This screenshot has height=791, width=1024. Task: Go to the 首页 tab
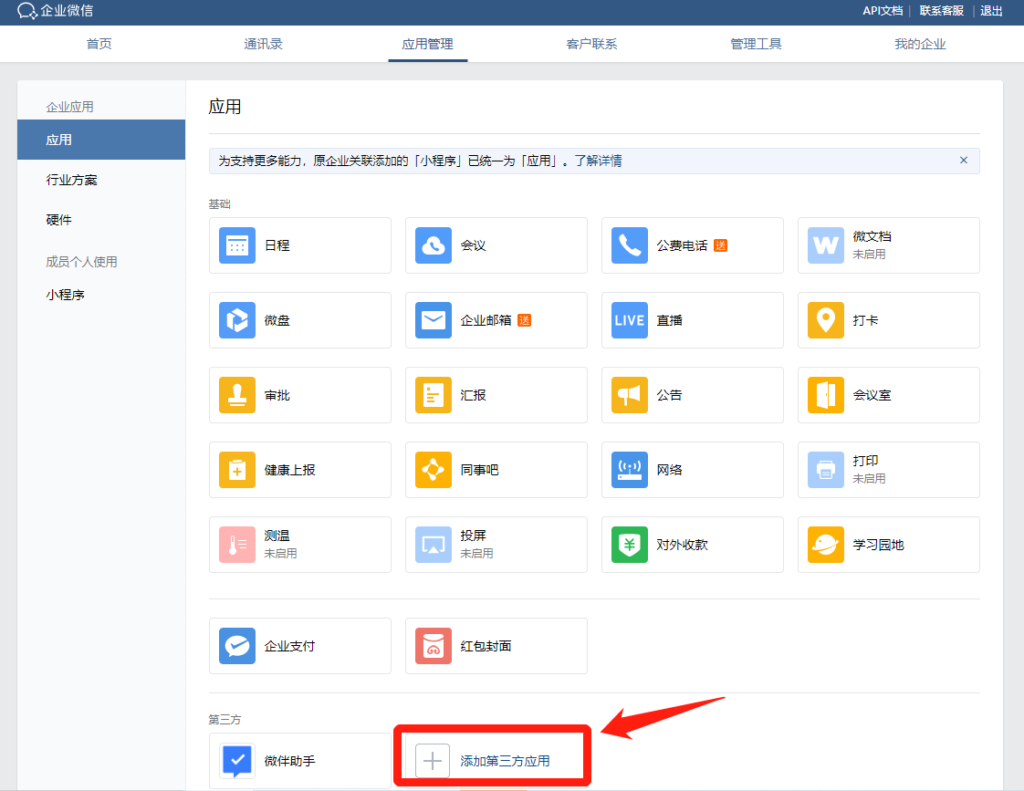pyautogui.click(x=99, y=44)
